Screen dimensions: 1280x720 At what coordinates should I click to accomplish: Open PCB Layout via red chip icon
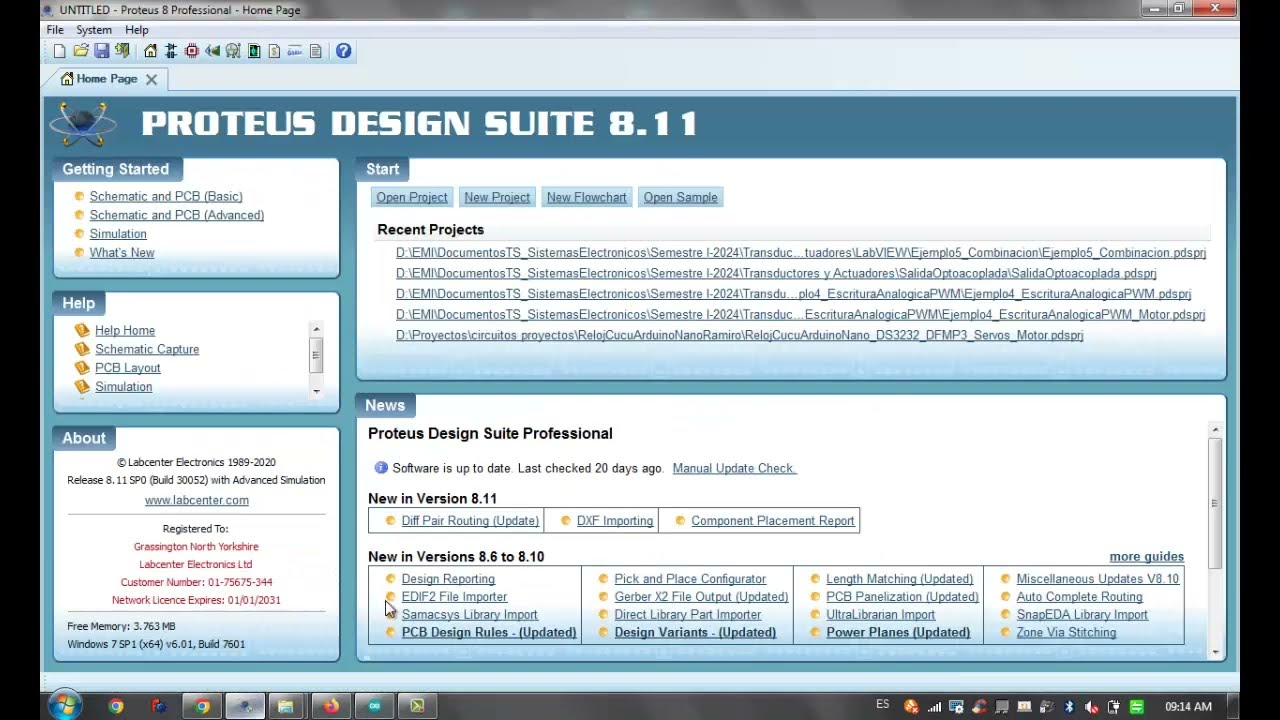[x=192, y=51]
